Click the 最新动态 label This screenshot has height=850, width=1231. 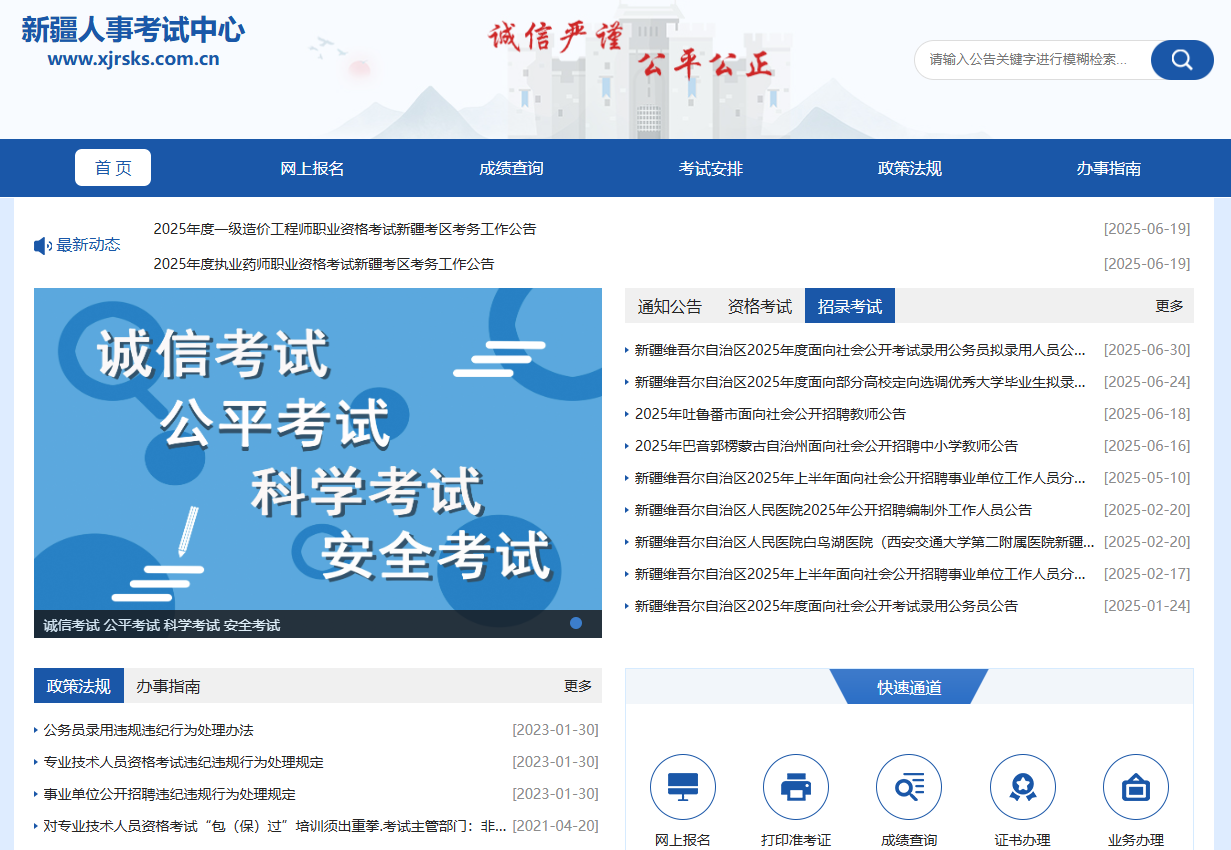88,245
